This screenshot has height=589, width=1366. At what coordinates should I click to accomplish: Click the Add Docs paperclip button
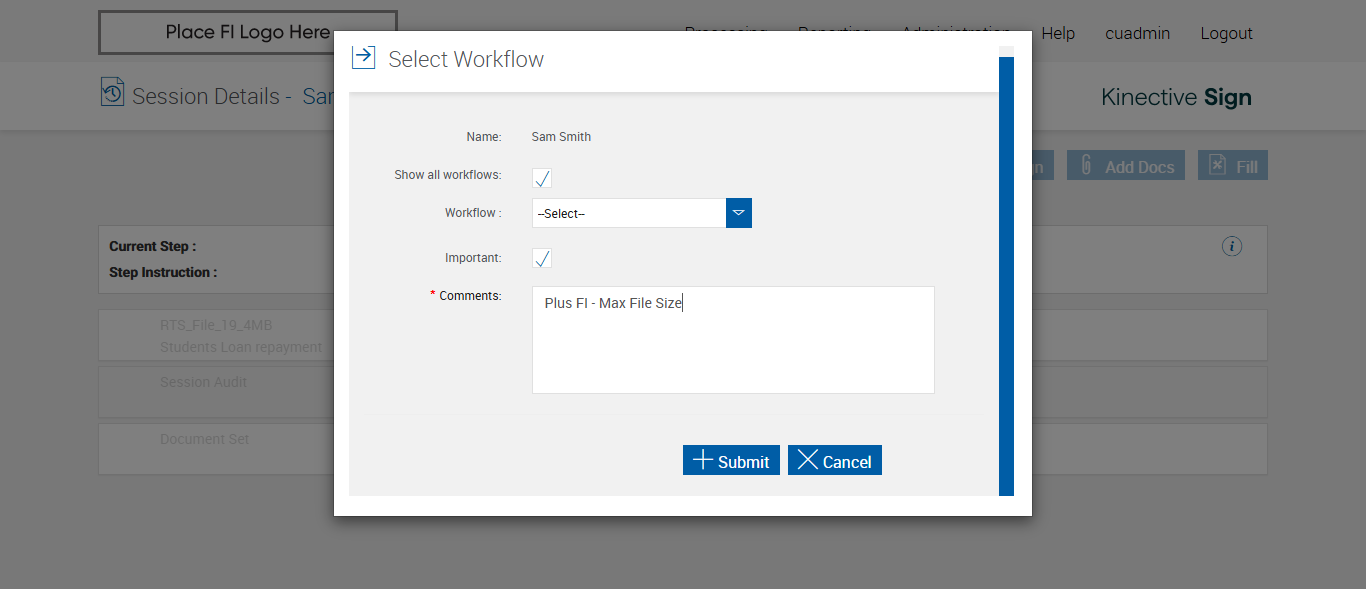(1126, 166)
